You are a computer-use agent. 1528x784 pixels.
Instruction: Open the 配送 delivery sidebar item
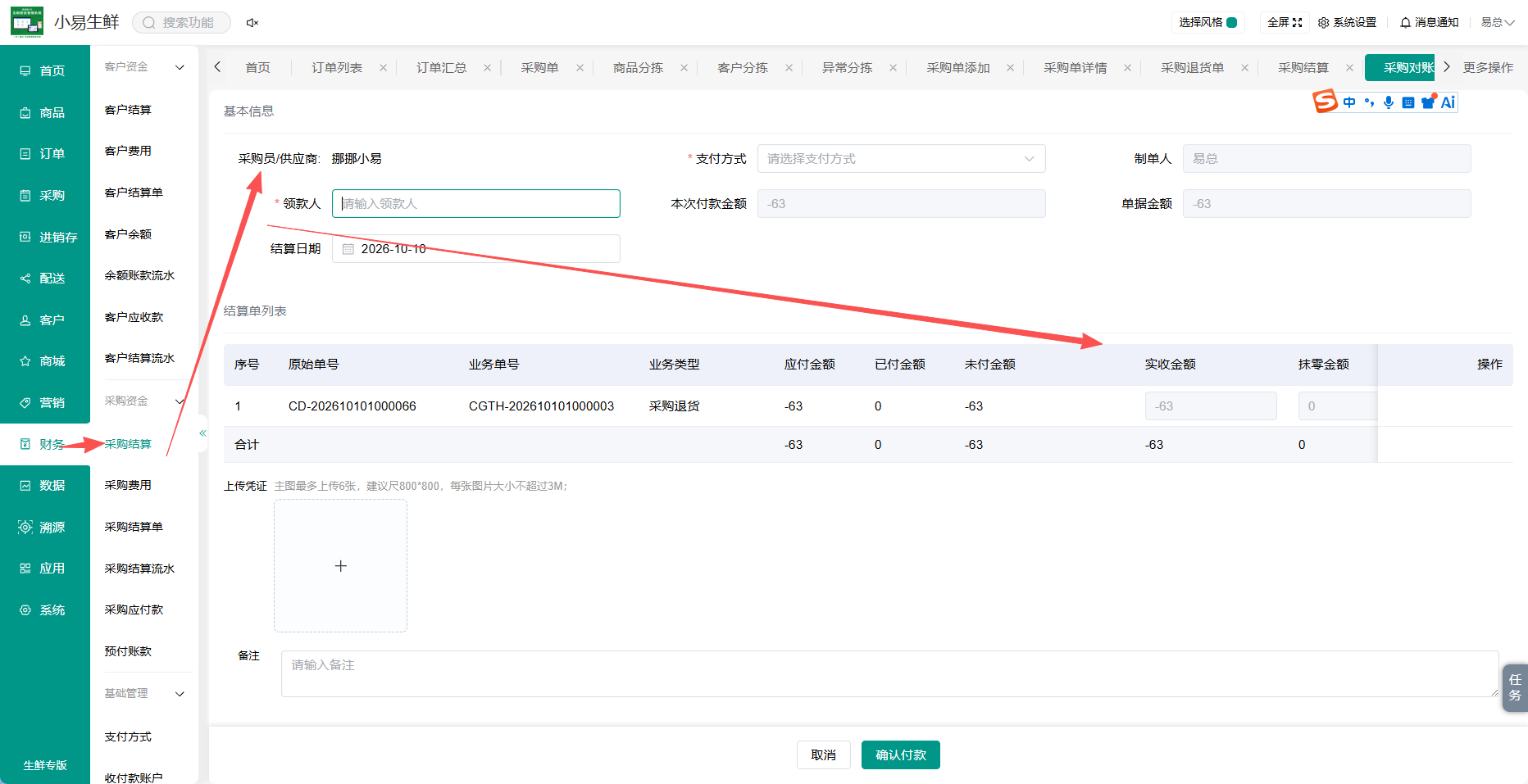(x=44, y=279)
